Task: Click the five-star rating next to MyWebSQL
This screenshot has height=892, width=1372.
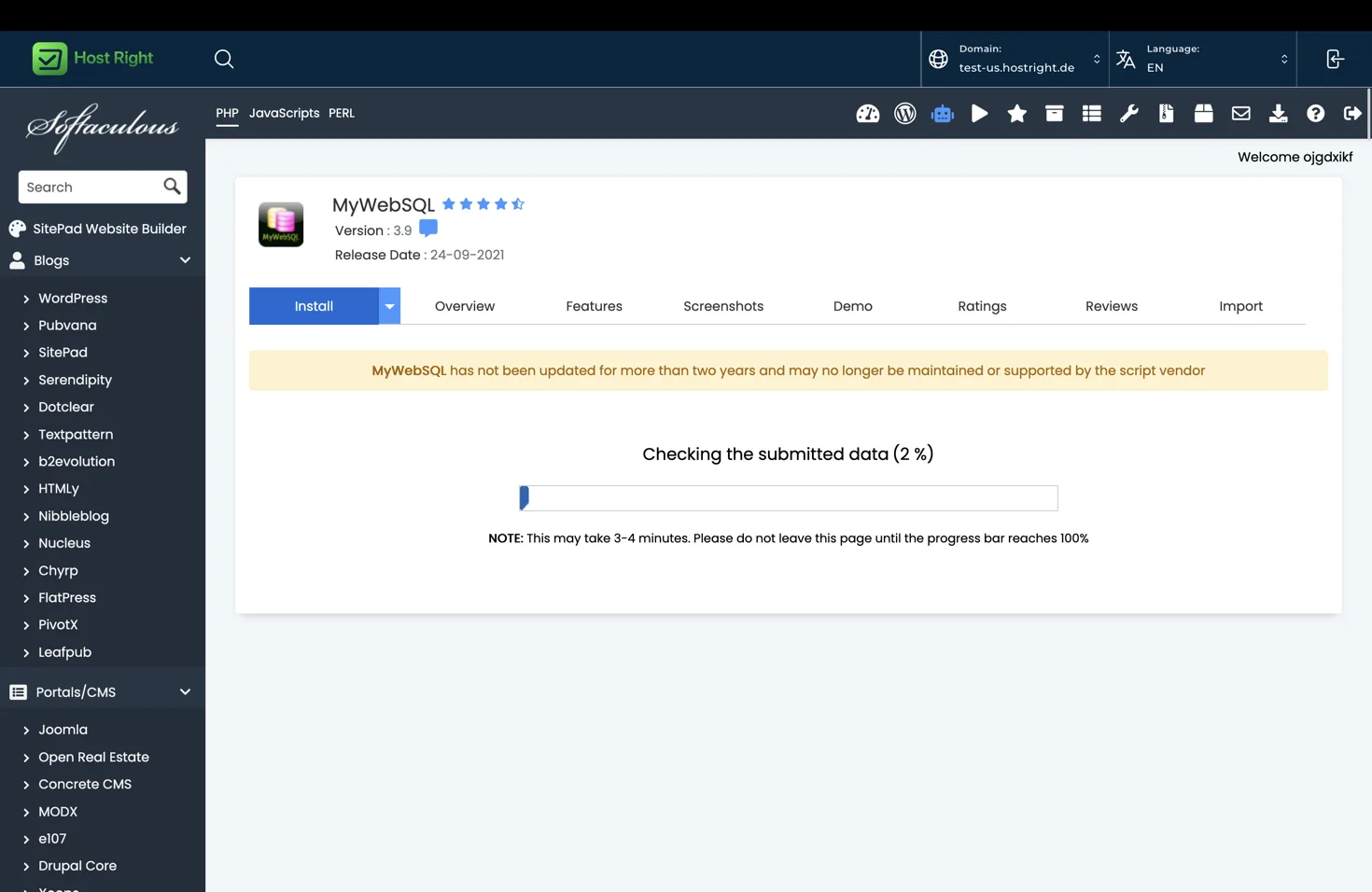Action: click(483, 204)
